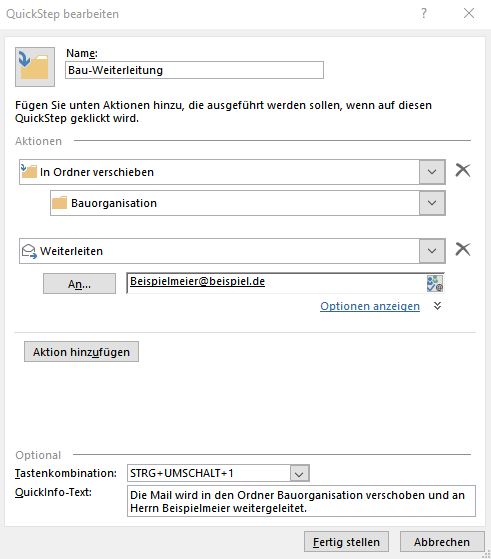
Task: Open the Tastenkombination shortcut dropdown
Action: (299, 473)
